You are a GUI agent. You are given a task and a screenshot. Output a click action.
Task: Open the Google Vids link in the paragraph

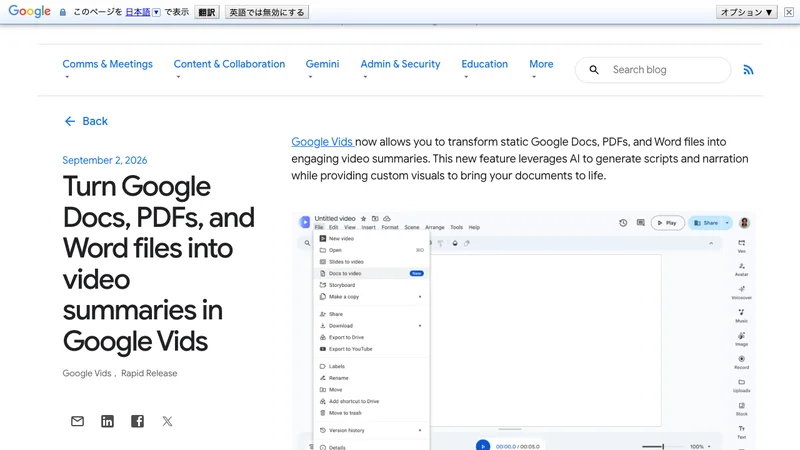tap(322, 142)
